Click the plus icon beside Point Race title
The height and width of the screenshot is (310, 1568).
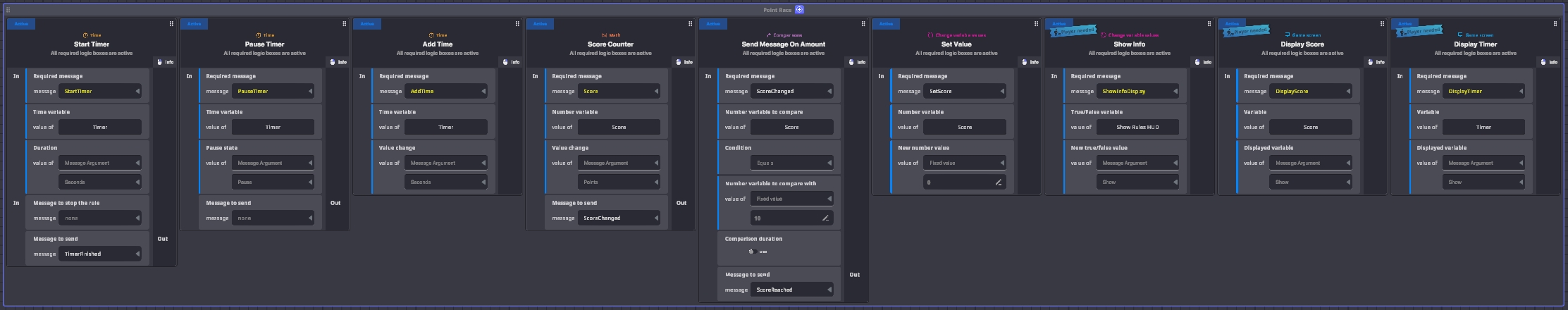pyautogui.click(x=799, y=9)
